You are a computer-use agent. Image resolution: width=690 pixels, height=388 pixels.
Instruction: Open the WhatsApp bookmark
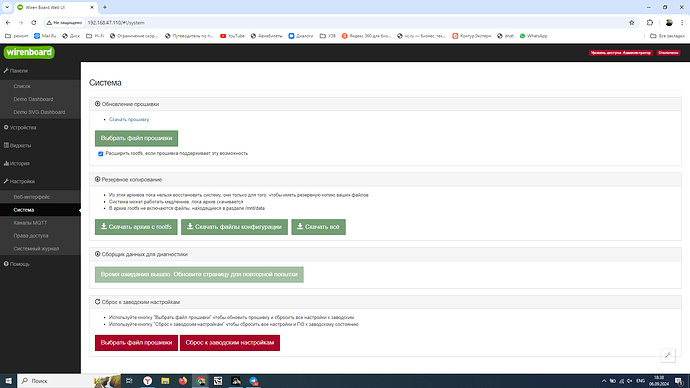[x=533, y=36]
